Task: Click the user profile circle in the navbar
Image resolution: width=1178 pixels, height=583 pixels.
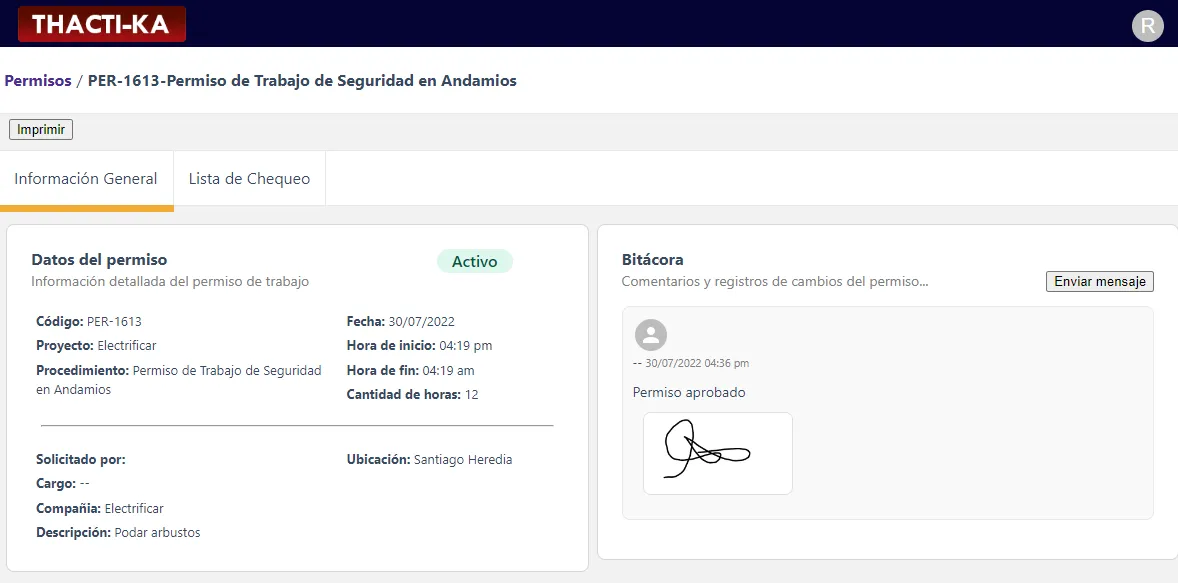Action: 1147,25
